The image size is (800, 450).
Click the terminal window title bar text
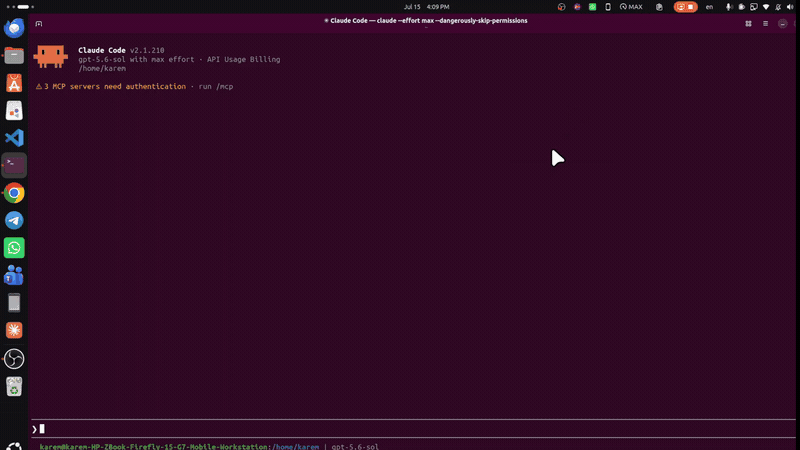tap(426, 21)
